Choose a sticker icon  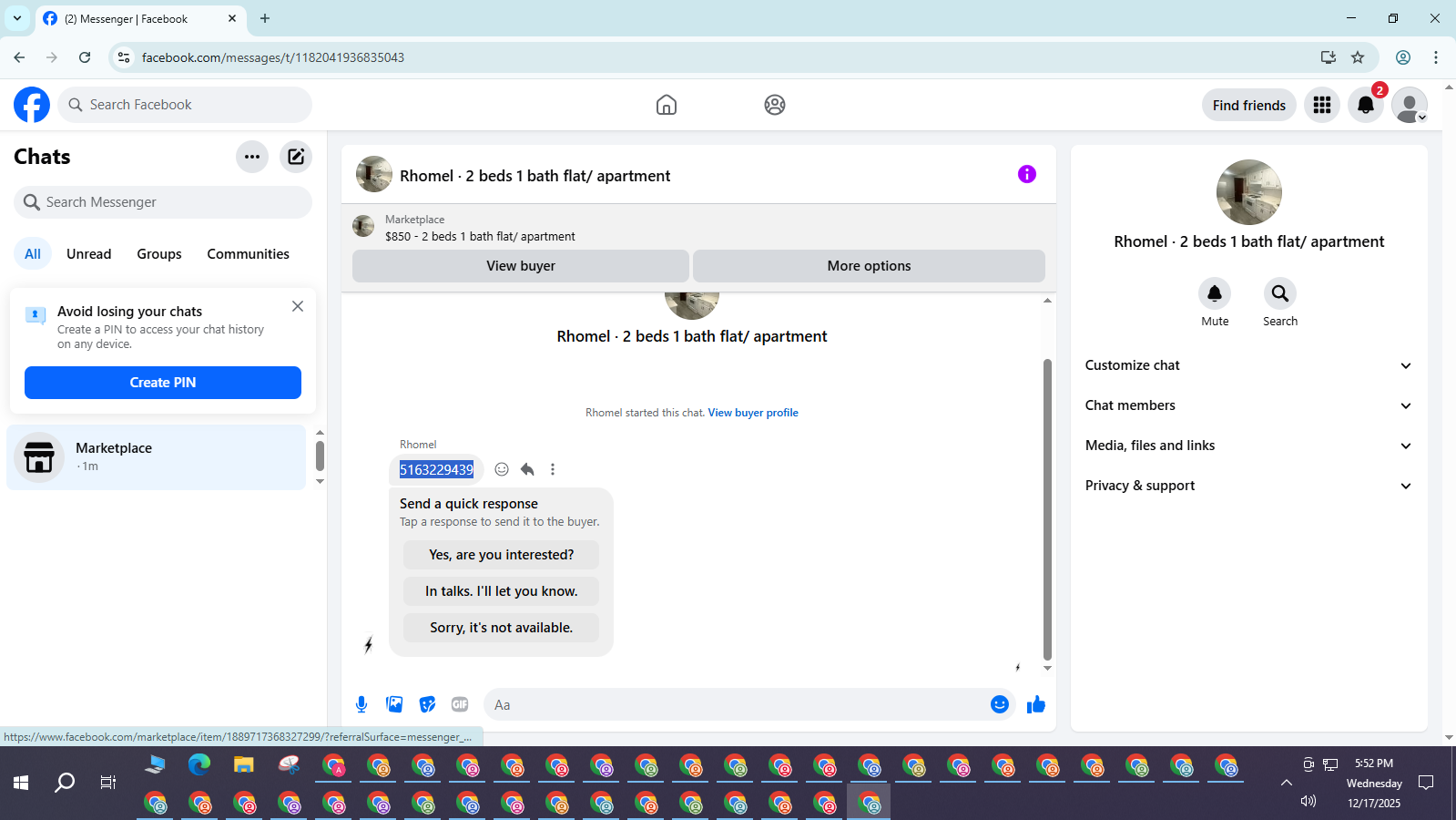427,704
